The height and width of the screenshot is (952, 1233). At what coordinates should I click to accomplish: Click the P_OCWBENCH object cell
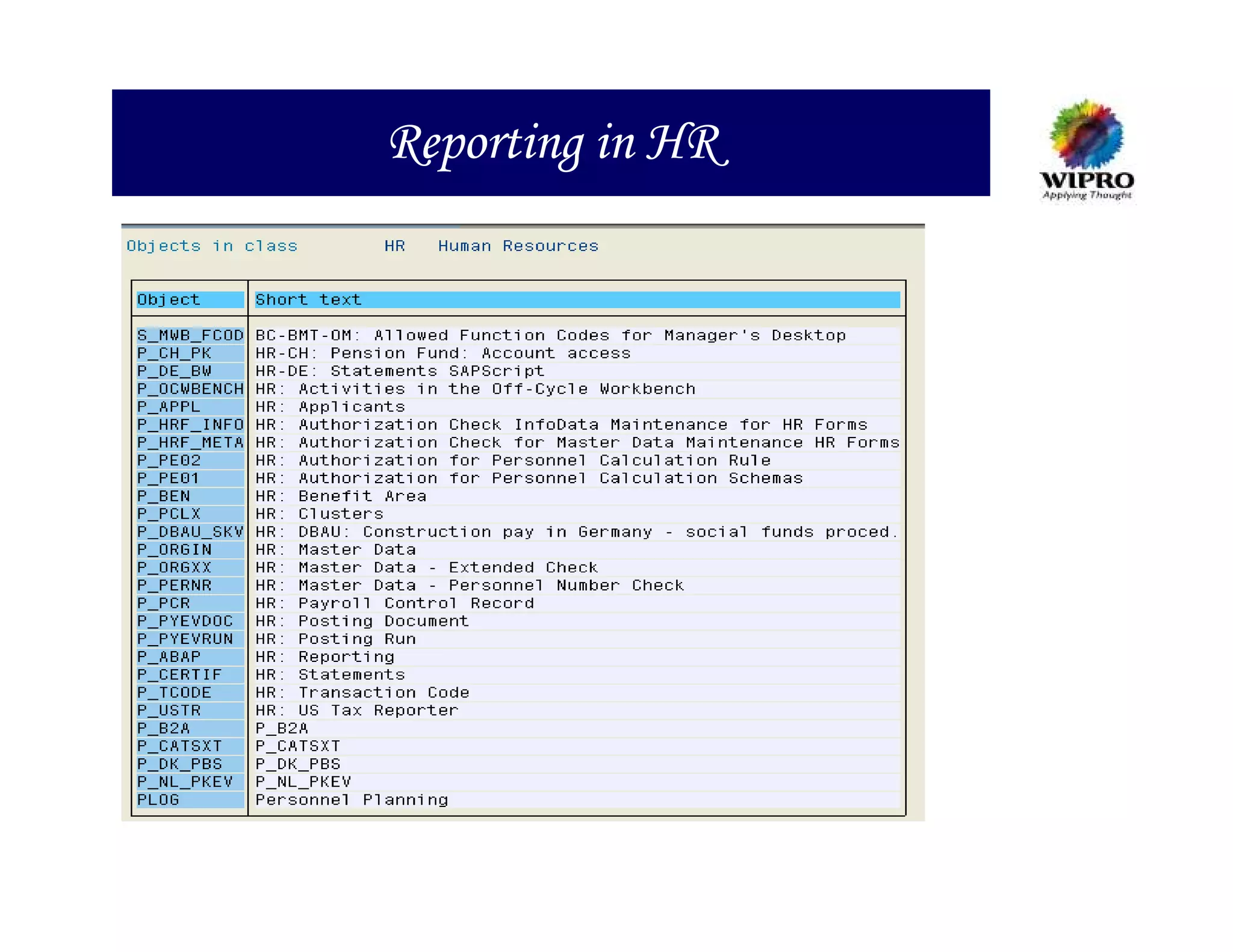190,389
